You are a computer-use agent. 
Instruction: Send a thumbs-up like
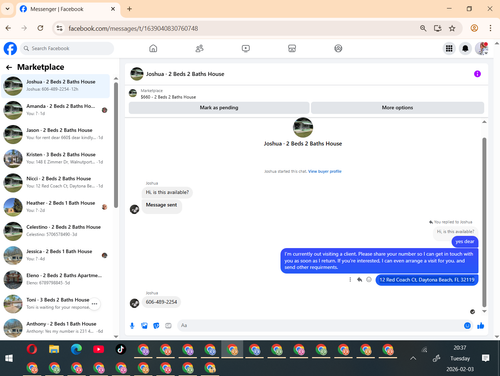(480, 326)
